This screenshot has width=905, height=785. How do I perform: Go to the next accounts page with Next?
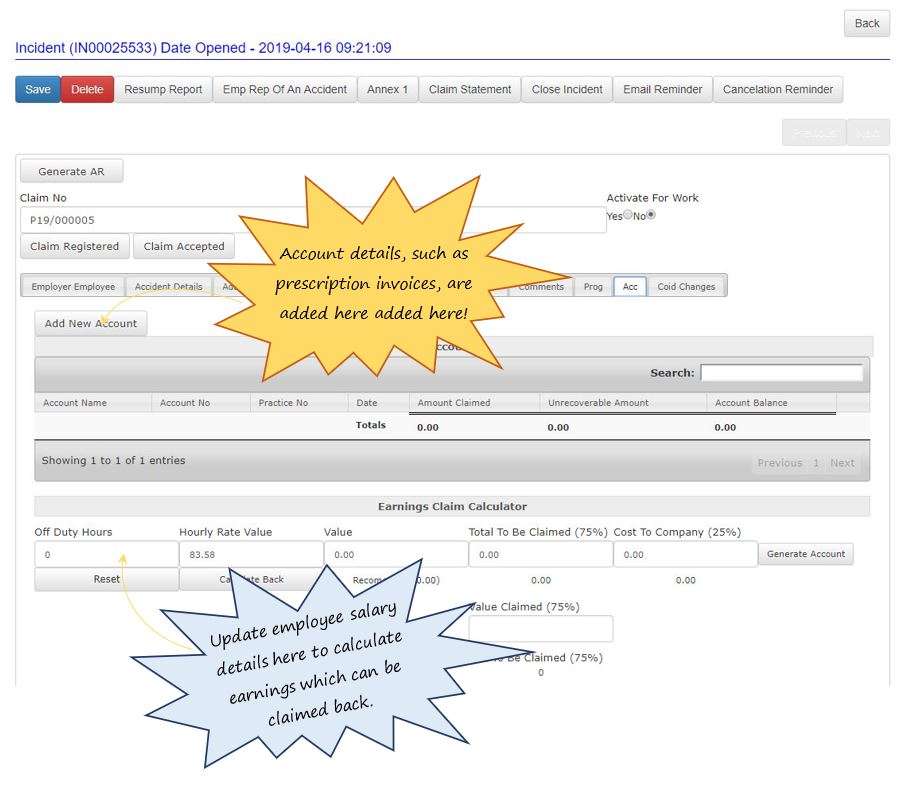click(843, 462)
